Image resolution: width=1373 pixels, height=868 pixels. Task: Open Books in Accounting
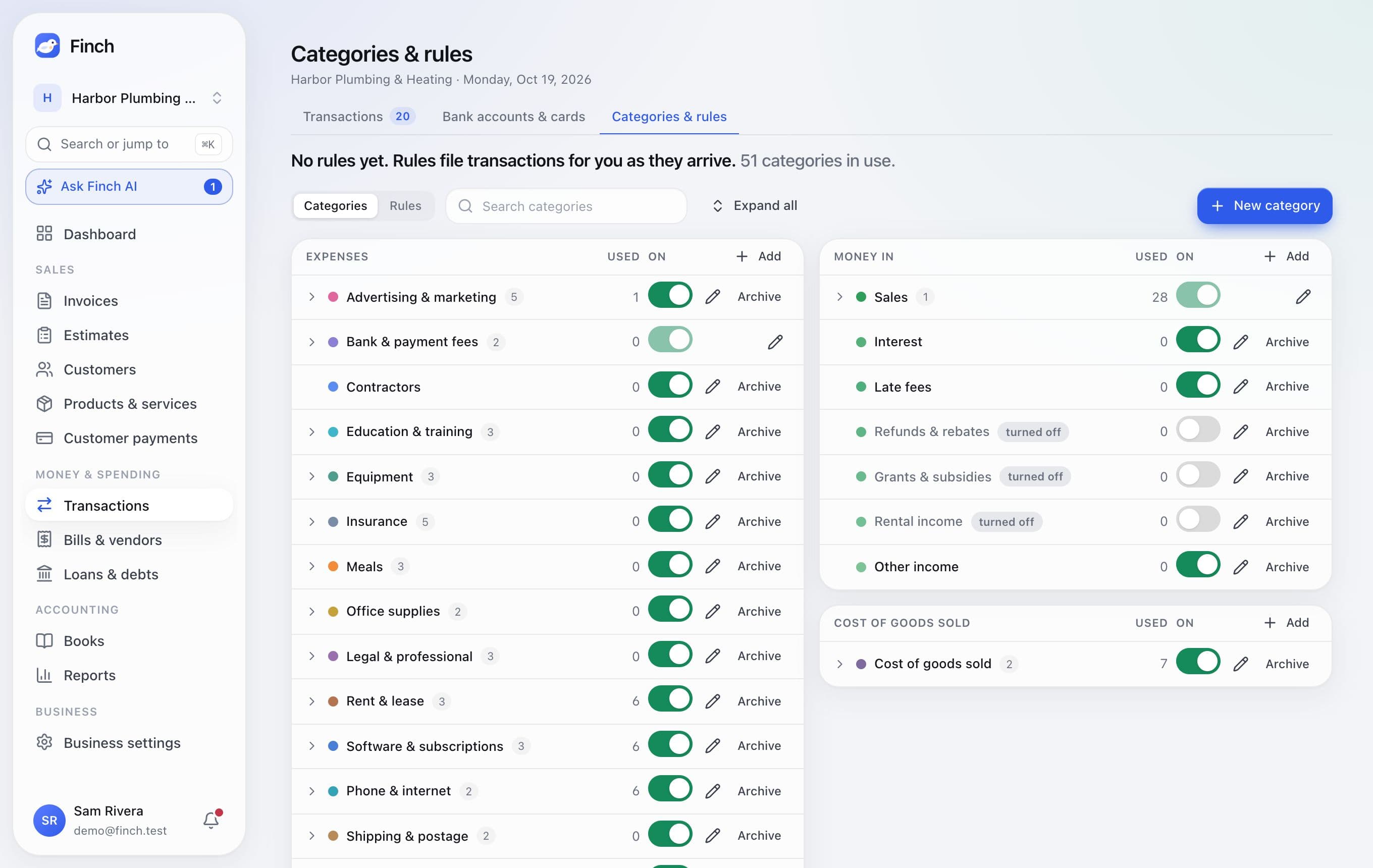point(129,640)
